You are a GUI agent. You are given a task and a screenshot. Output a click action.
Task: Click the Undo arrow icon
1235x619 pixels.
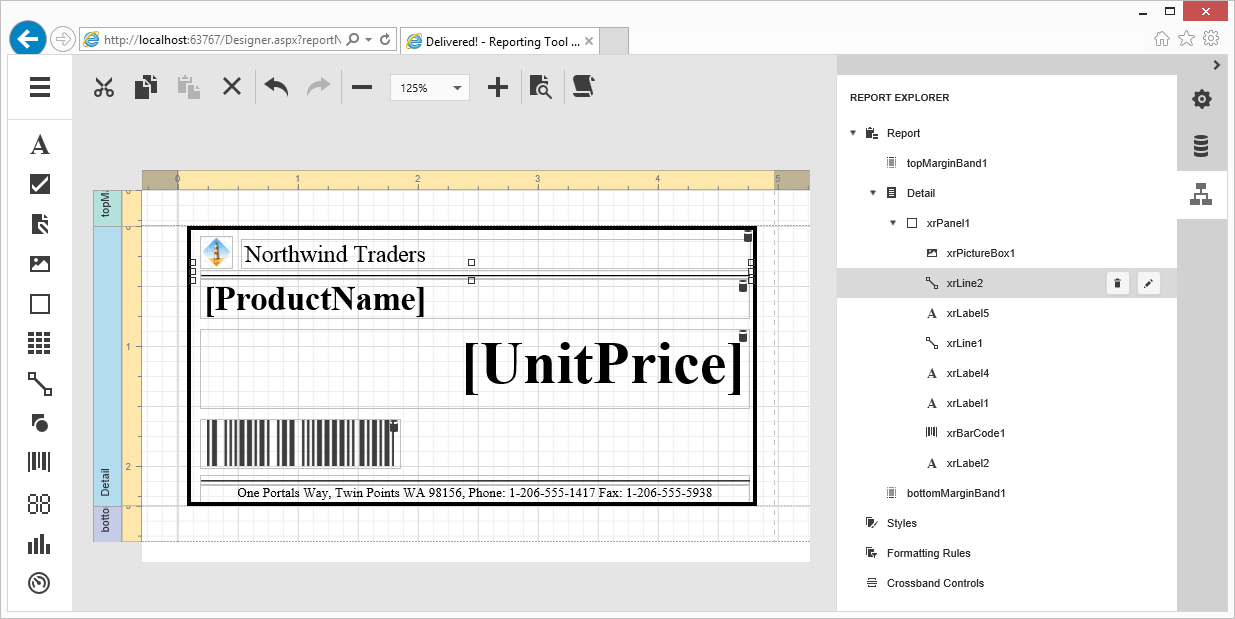pos(276,87)
